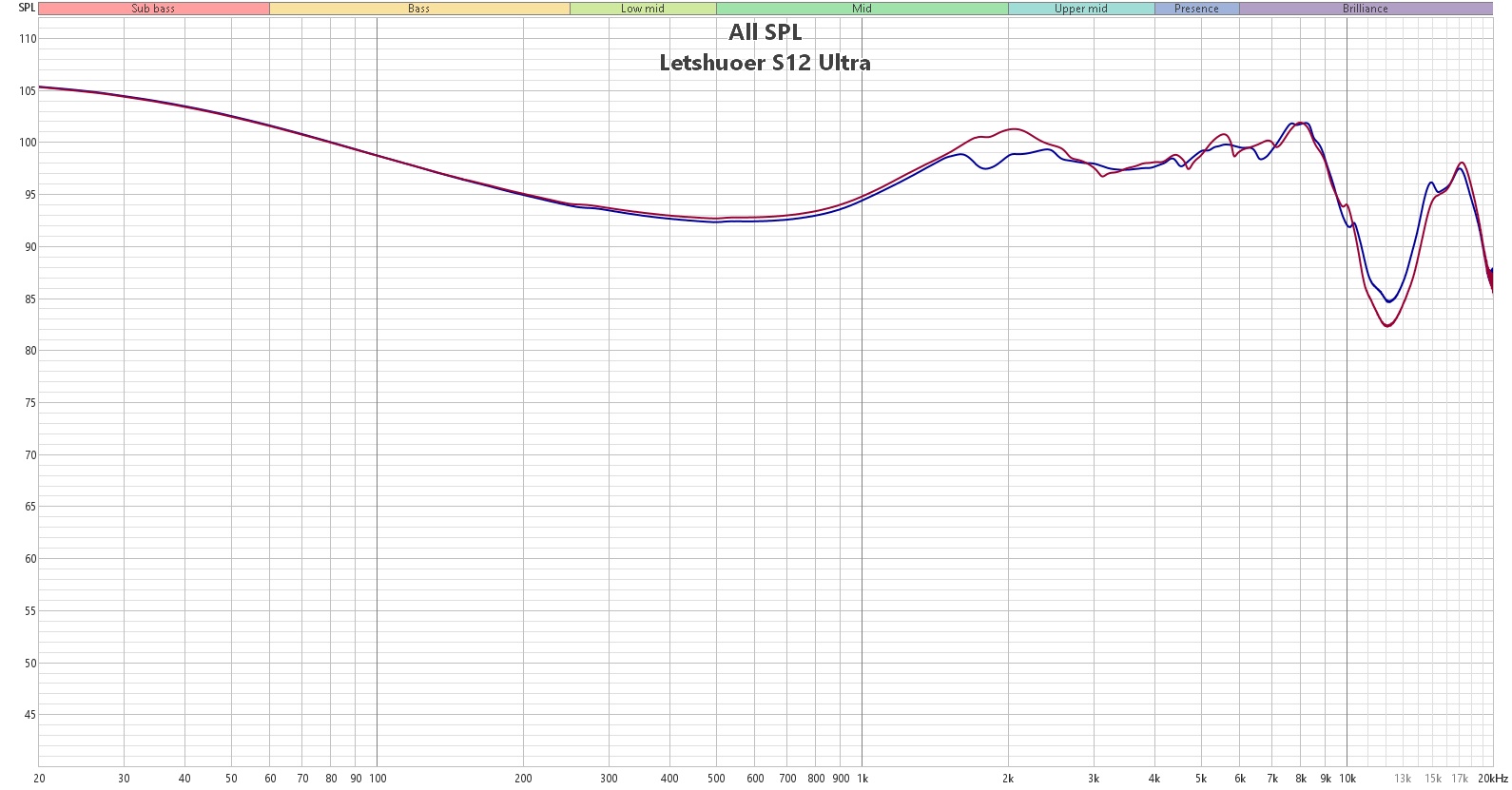1512x790 pixels.
Task: Select the 7k frequency axis label
Action: coord(1272,779)
